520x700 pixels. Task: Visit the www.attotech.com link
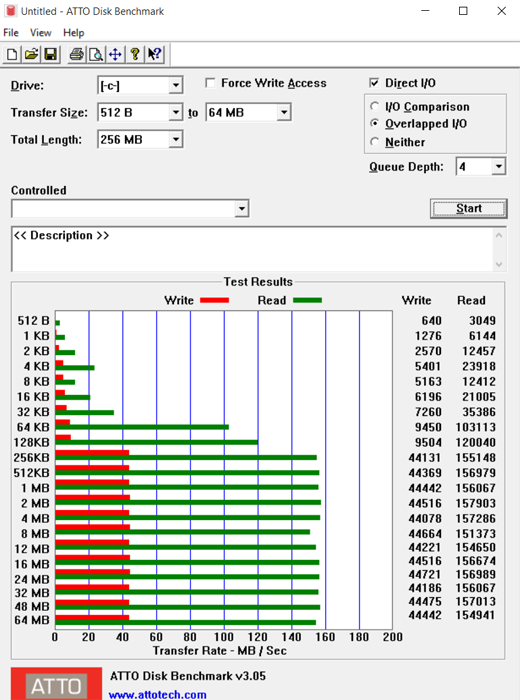(x=158, y=695)
